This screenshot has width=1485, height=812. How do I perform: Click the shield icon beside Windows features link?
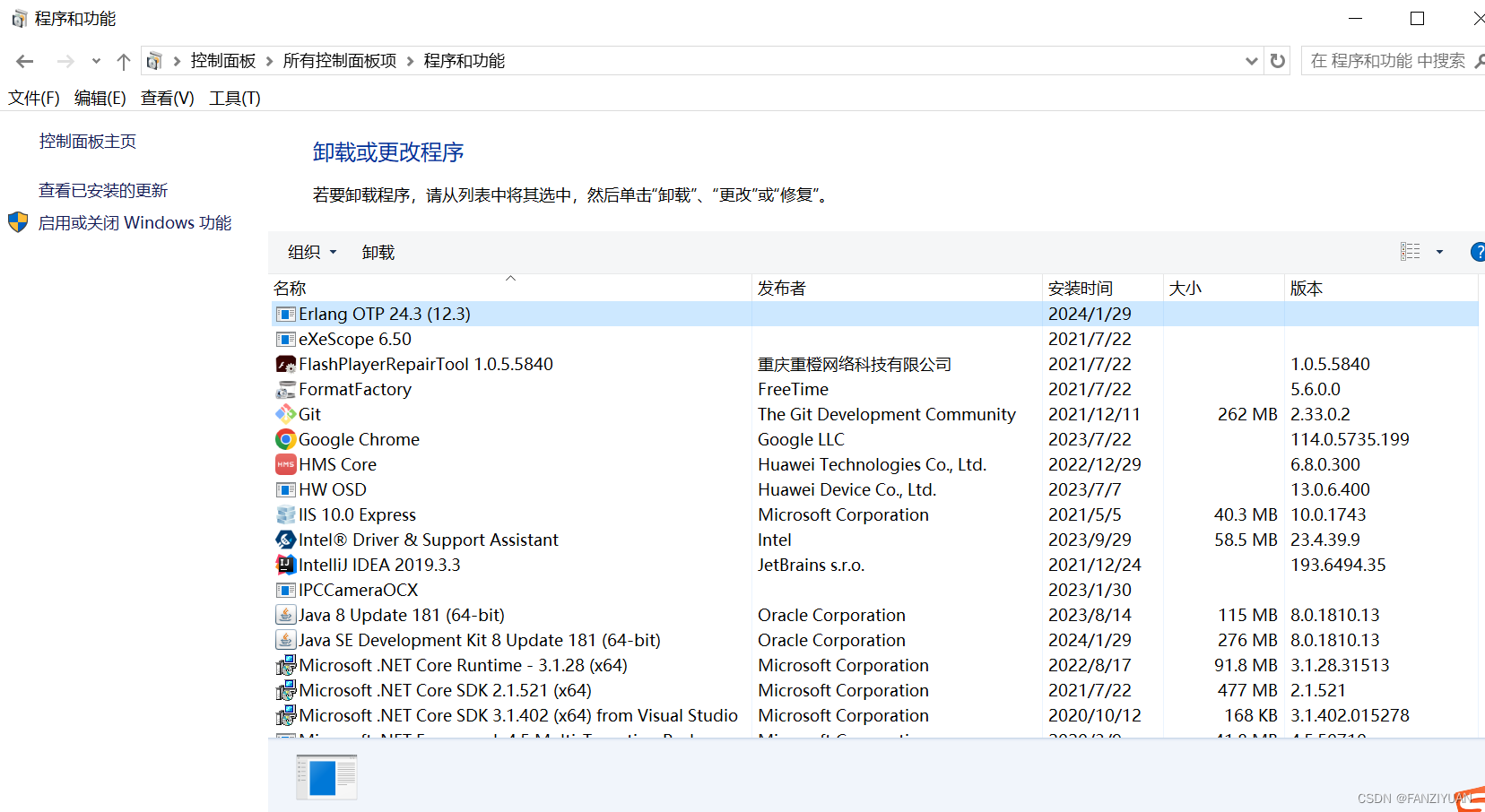[18, 222]
